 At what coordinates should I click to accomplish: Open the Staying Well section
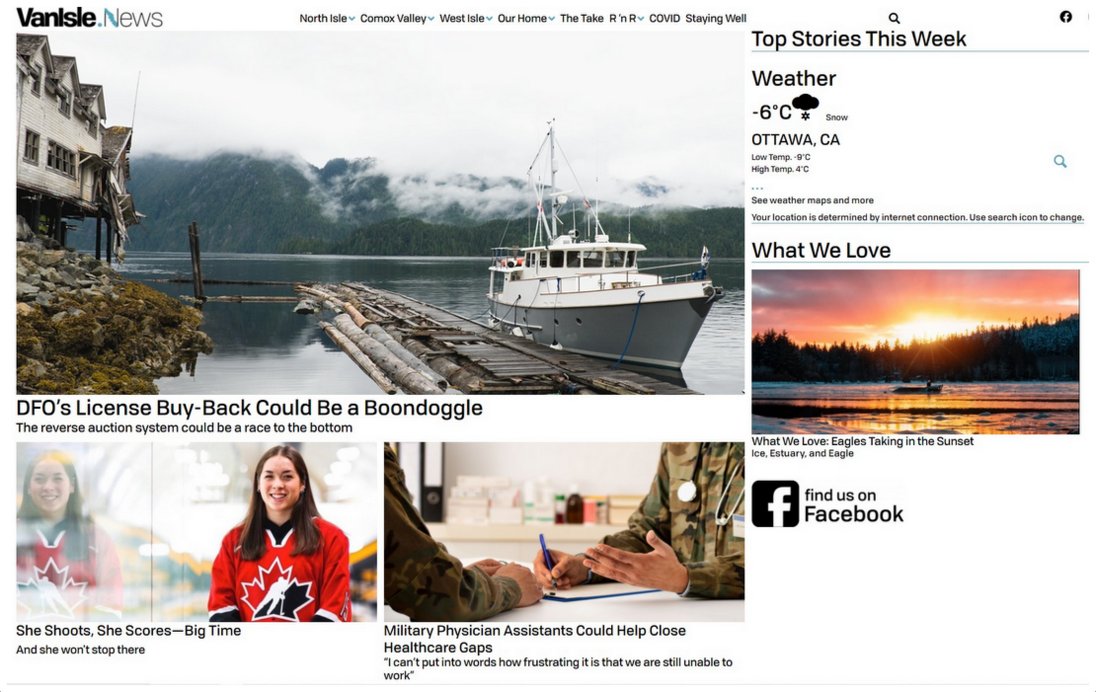716,18
